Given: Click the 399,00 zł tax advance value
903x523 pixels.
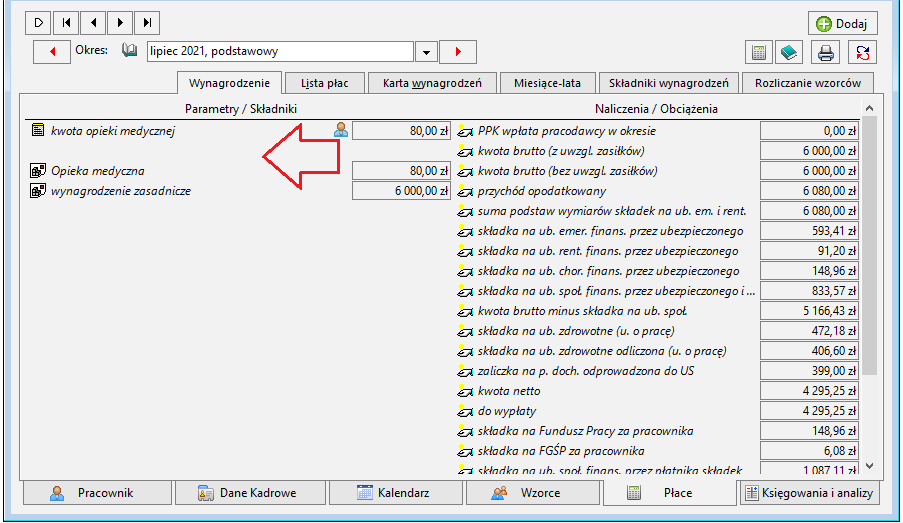Looking at the screenshot, I should (809, 371).
